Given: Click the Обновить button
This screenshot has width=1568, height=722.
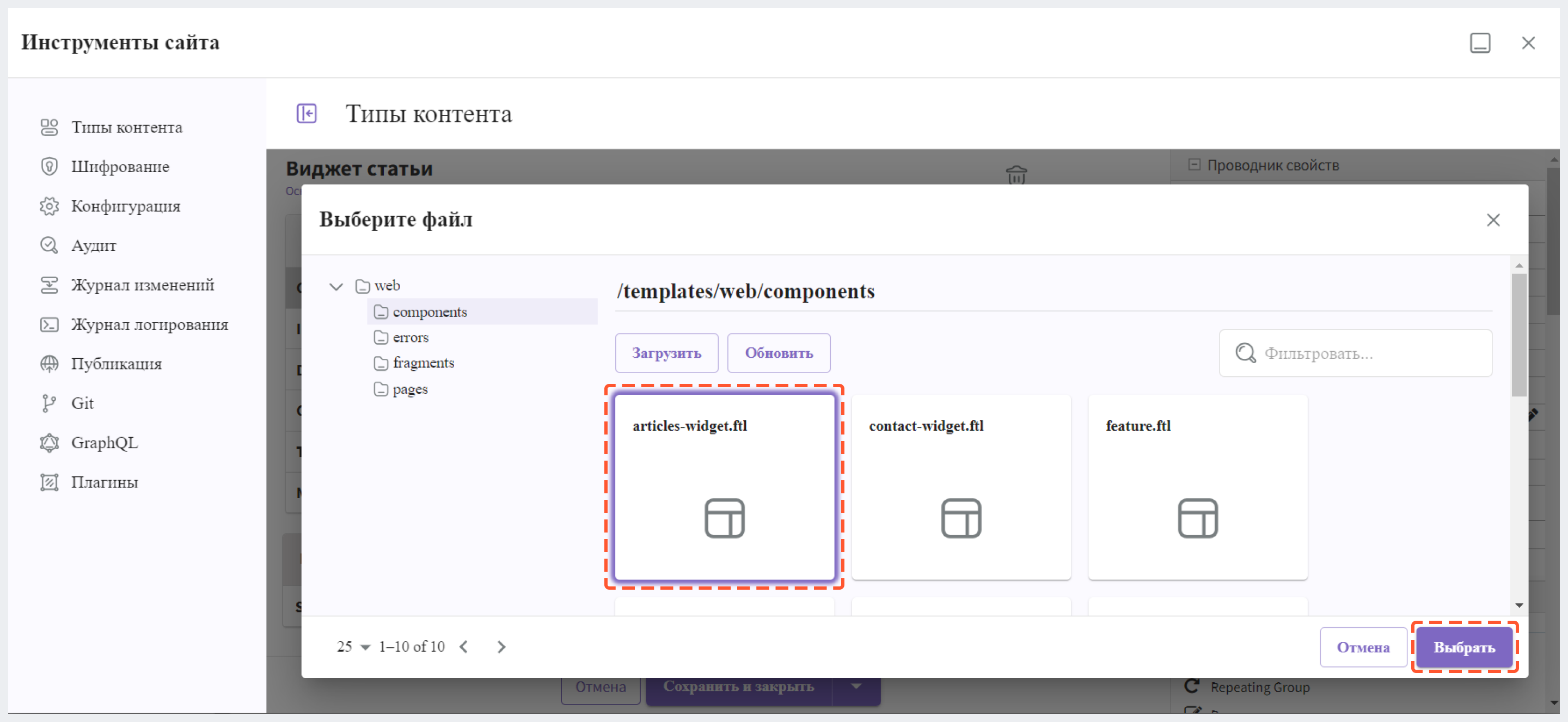Looking at the screenshot, I should 779,353.
